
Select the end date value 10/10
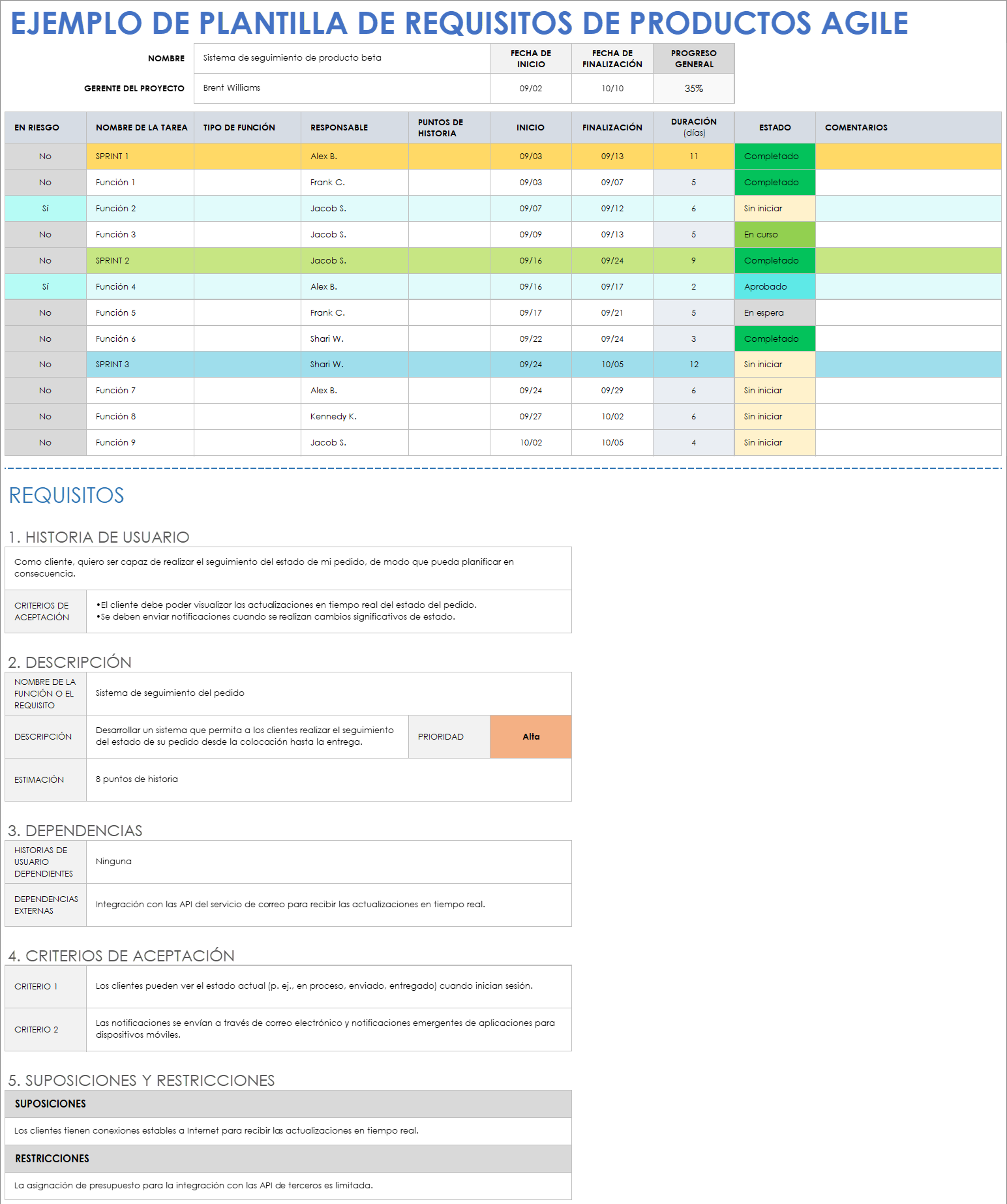pyautogui.click(x=612, y=88)
